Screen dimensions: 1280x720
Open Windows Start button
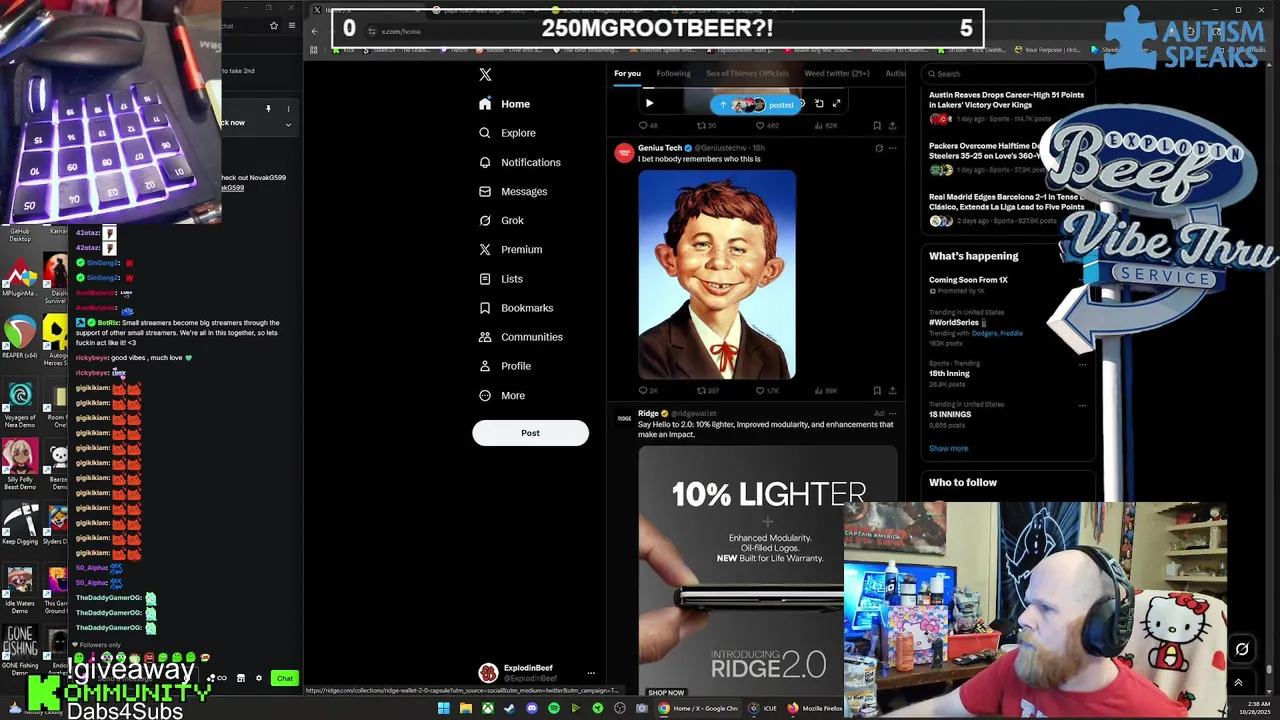pos(443,709)
